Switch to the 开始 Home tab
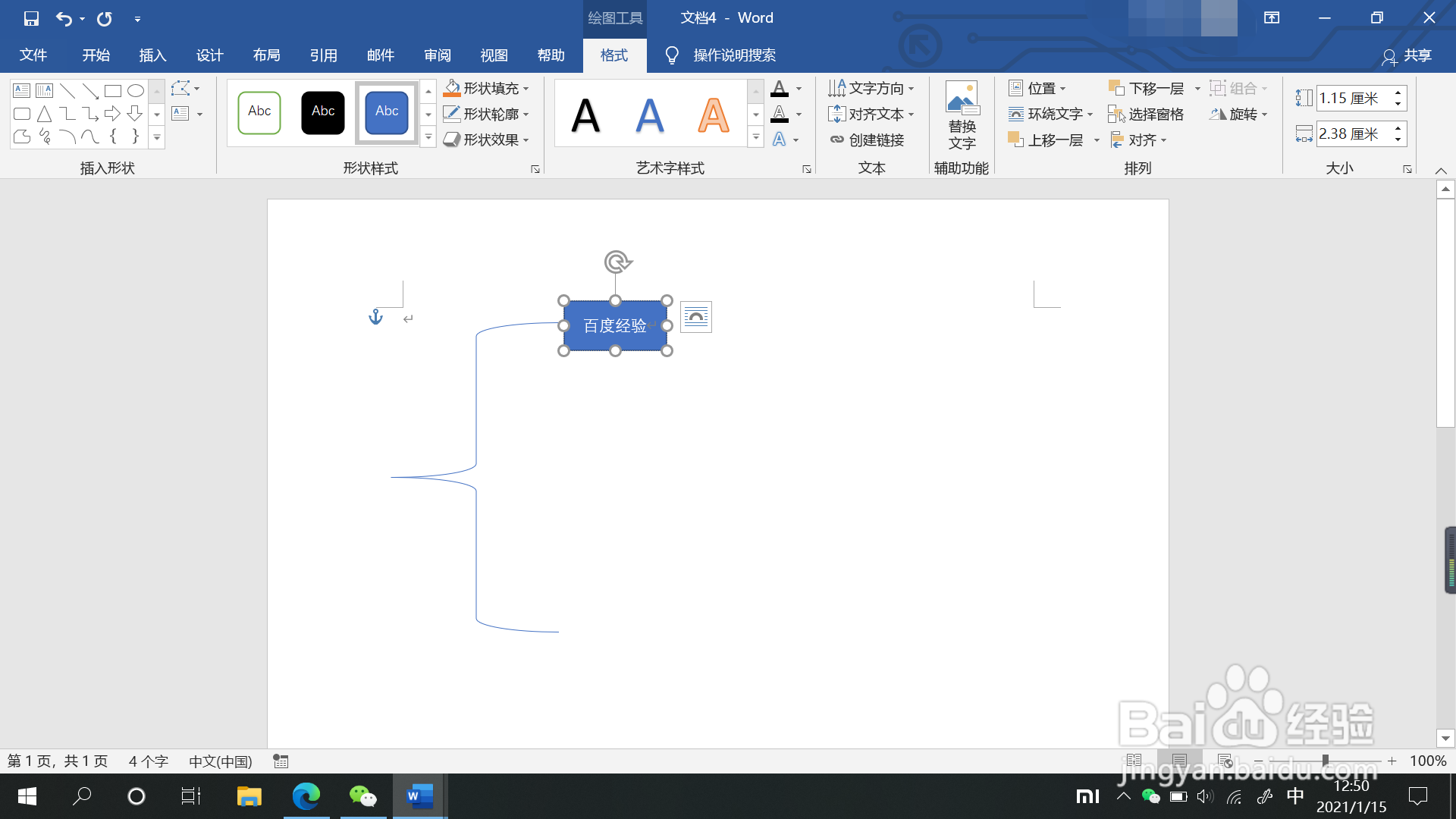This screenshot has height=819, width=1456. point(96,55)
